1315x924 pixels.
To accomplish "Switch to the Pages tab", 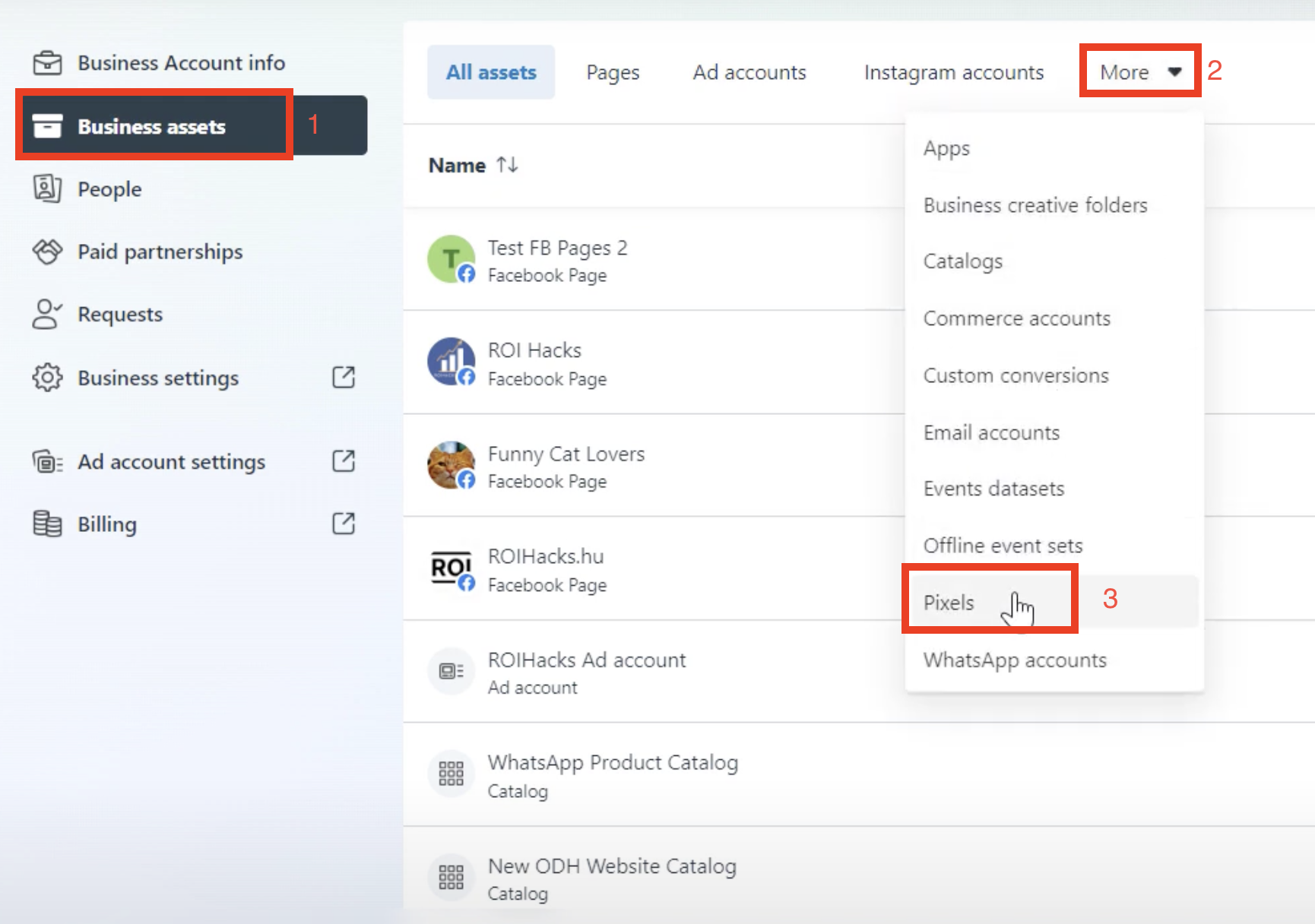I will pos(613,72).
